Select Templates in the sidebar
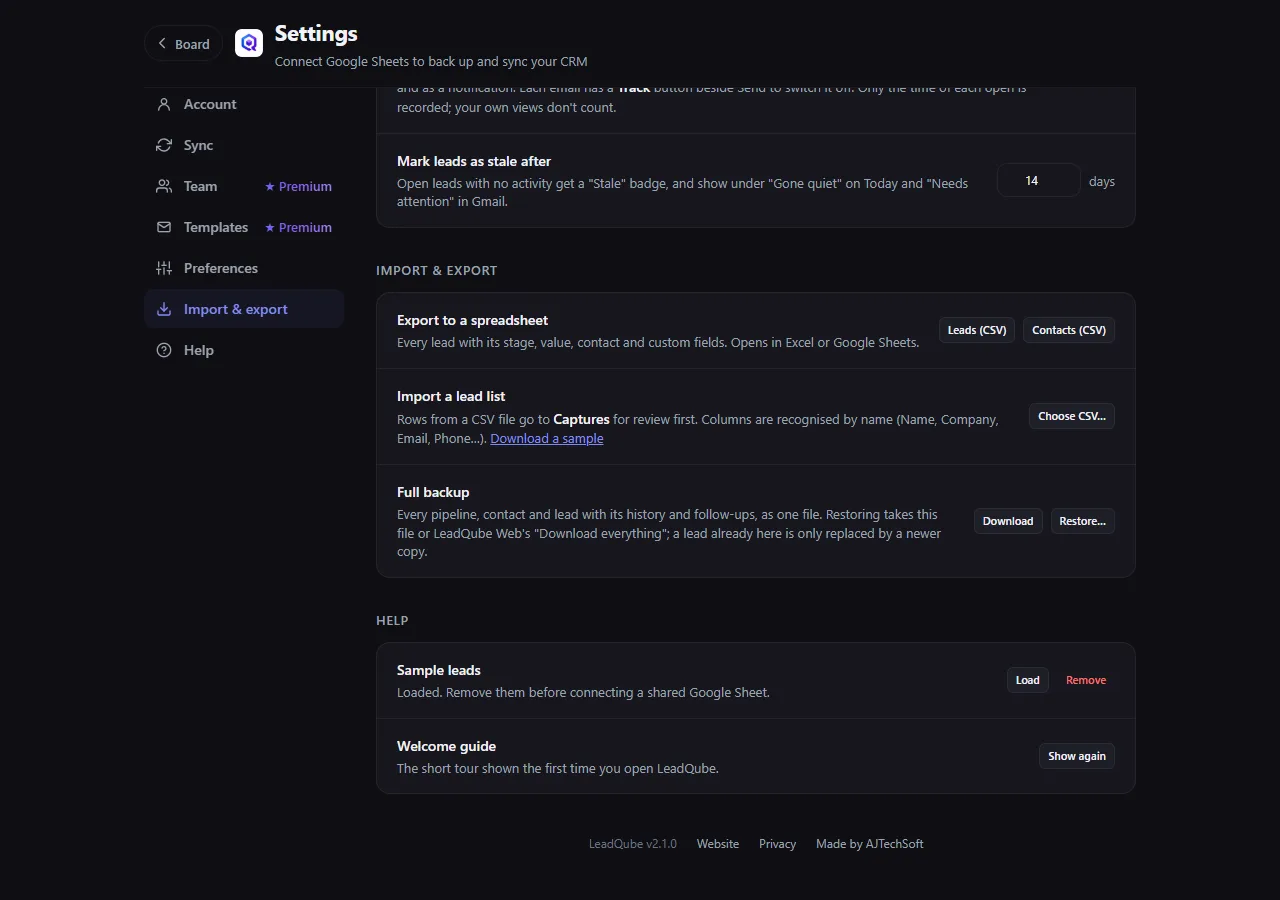Screen dimensions: 1280x900 pyautogui.click(x=244, y=227)
